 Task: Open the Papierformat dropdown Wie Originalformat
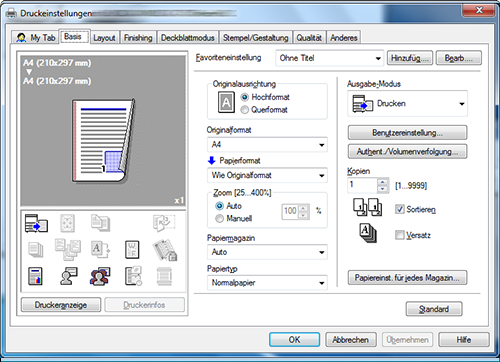point(267,175)
